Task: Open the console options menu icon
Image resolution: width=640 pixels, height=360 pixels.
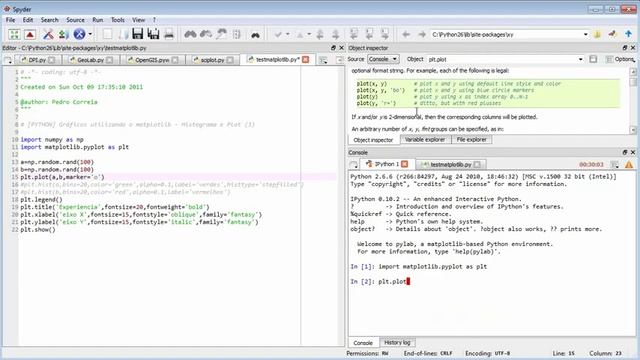Action: [614, 164]
